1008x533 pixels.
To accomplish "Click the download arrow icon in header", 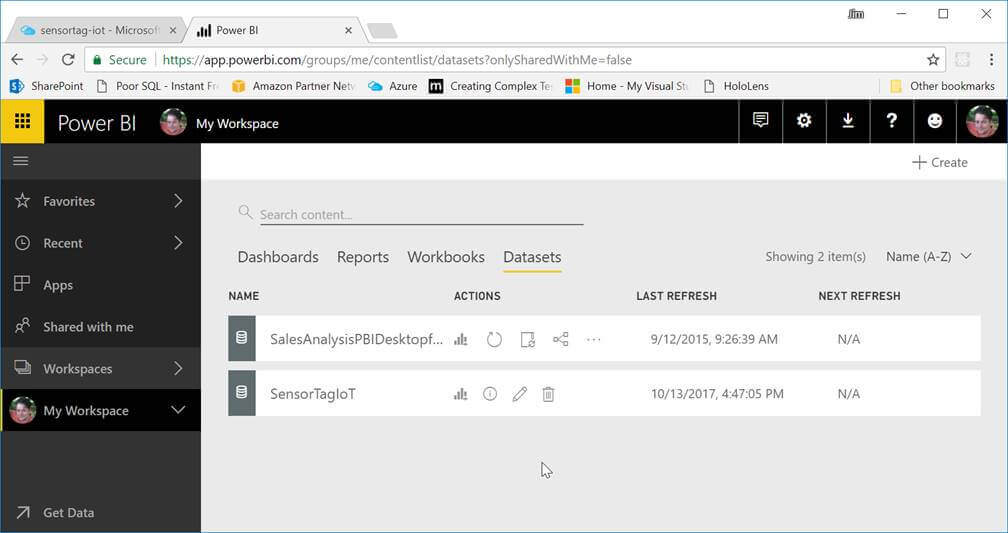I will 848,120.
